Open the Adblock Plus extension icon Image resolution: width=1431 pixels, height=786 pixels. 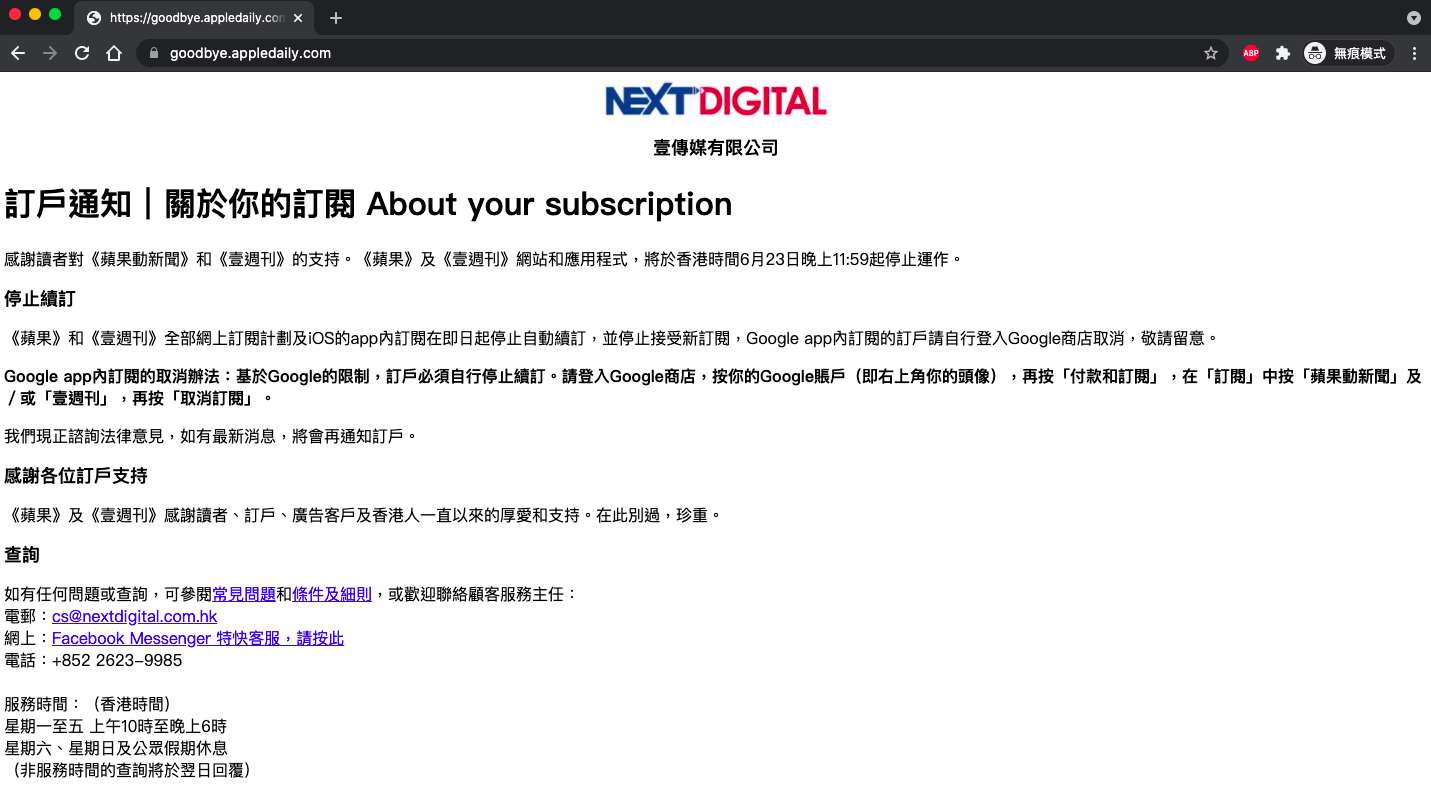coord(1251,53)
